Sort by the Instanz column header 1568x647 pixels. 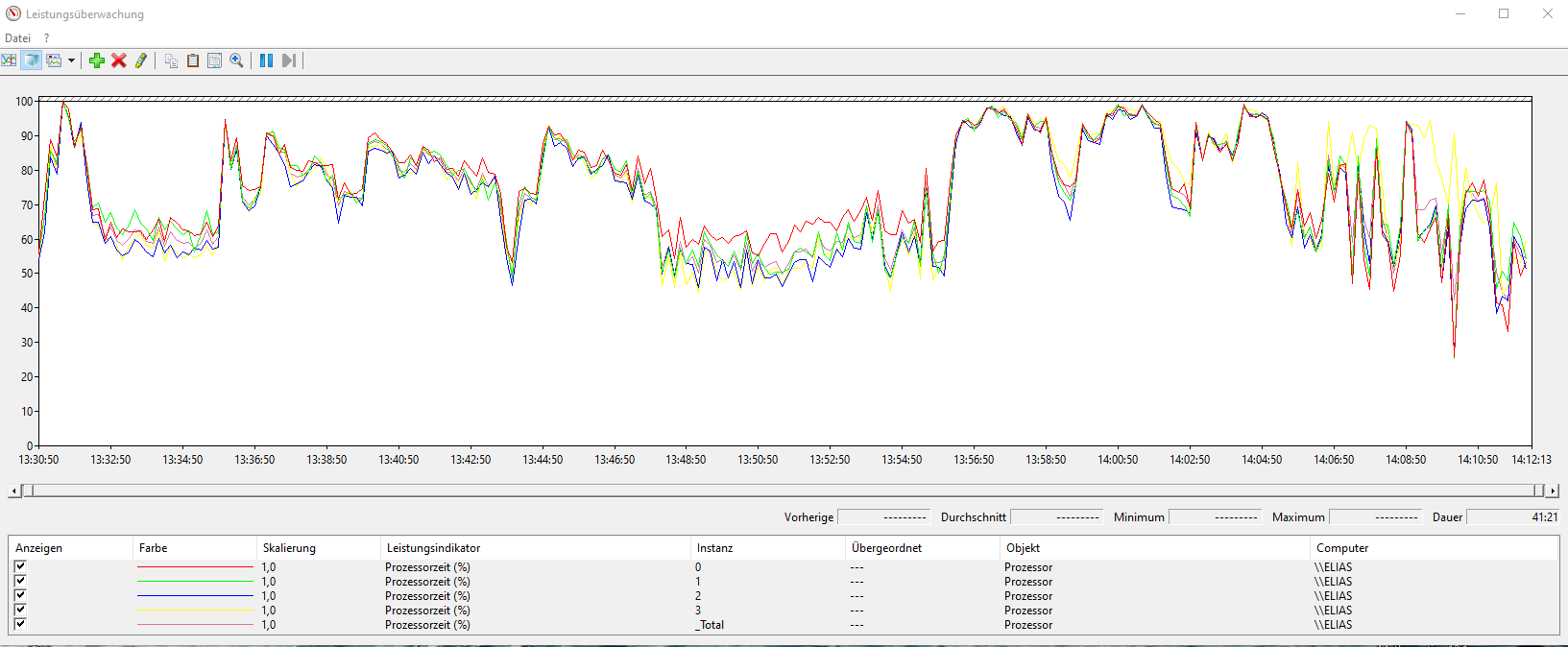[768, 548]
